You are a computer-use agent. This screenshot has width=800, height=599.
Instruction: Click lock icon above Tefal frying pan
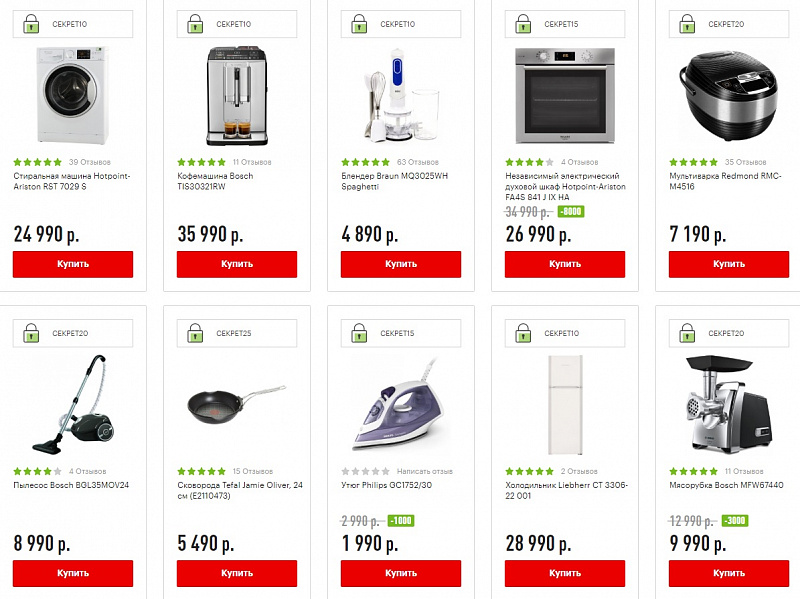196,333
